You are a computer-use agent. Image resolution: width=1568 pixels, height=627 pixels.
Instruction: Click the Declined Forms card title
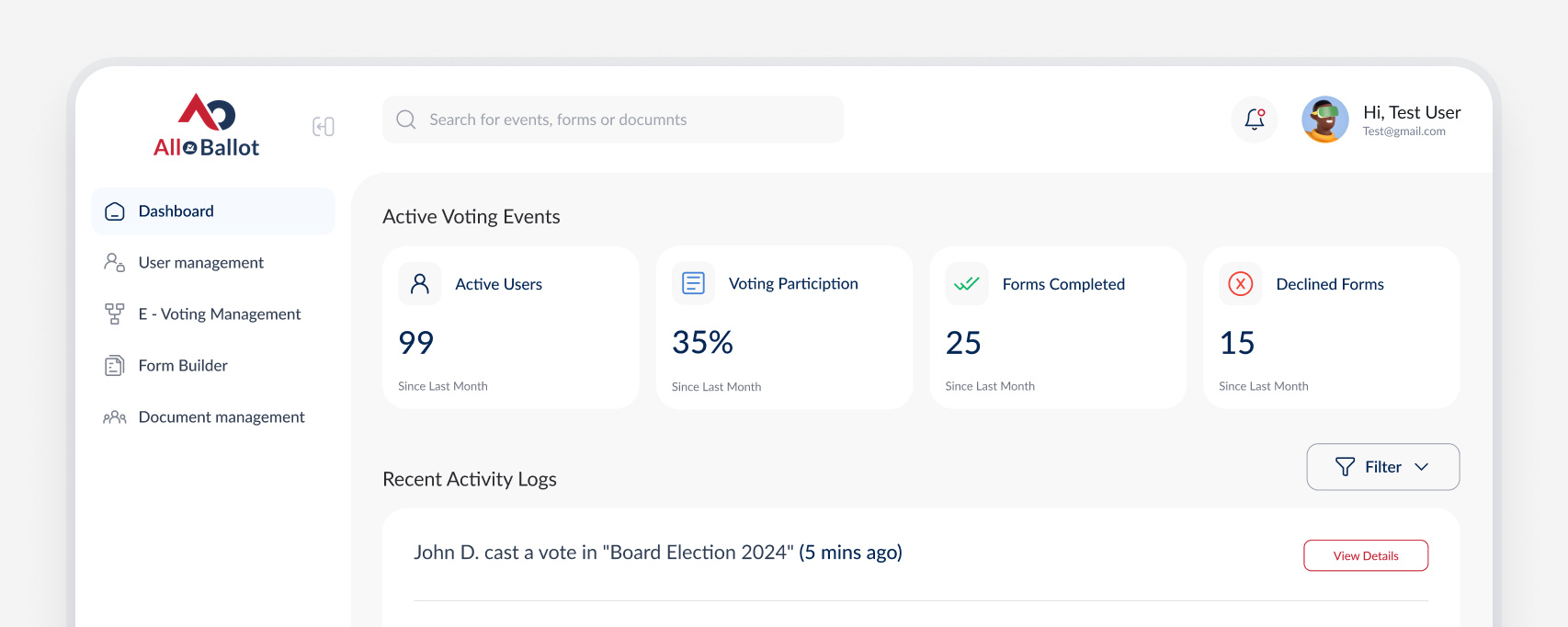click(1330, 284)
